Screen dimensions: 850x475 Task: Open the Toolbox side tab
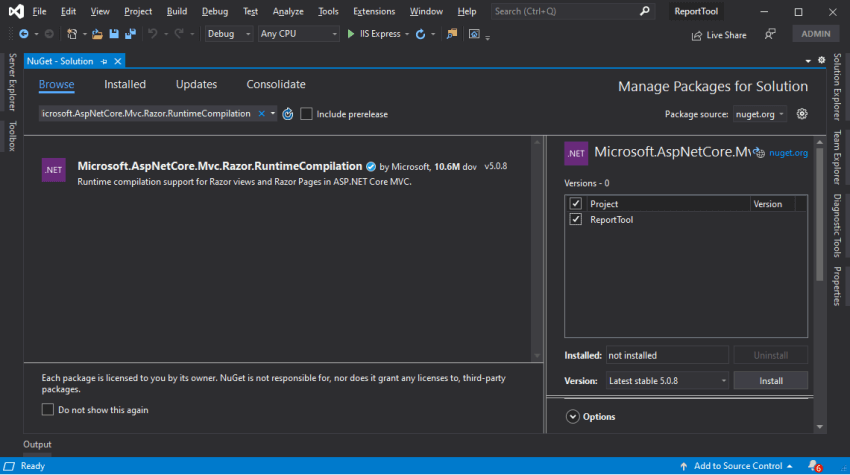tap(12, 136)
